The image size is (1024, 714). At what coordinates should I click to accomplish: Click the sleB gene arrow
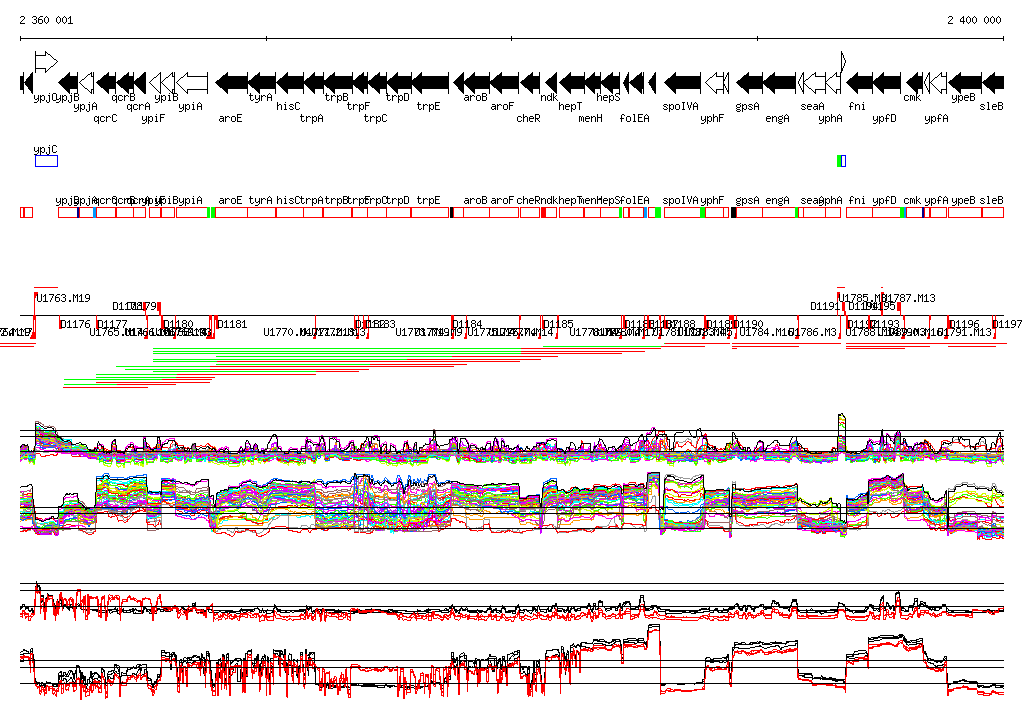click(x=993, y=82)
